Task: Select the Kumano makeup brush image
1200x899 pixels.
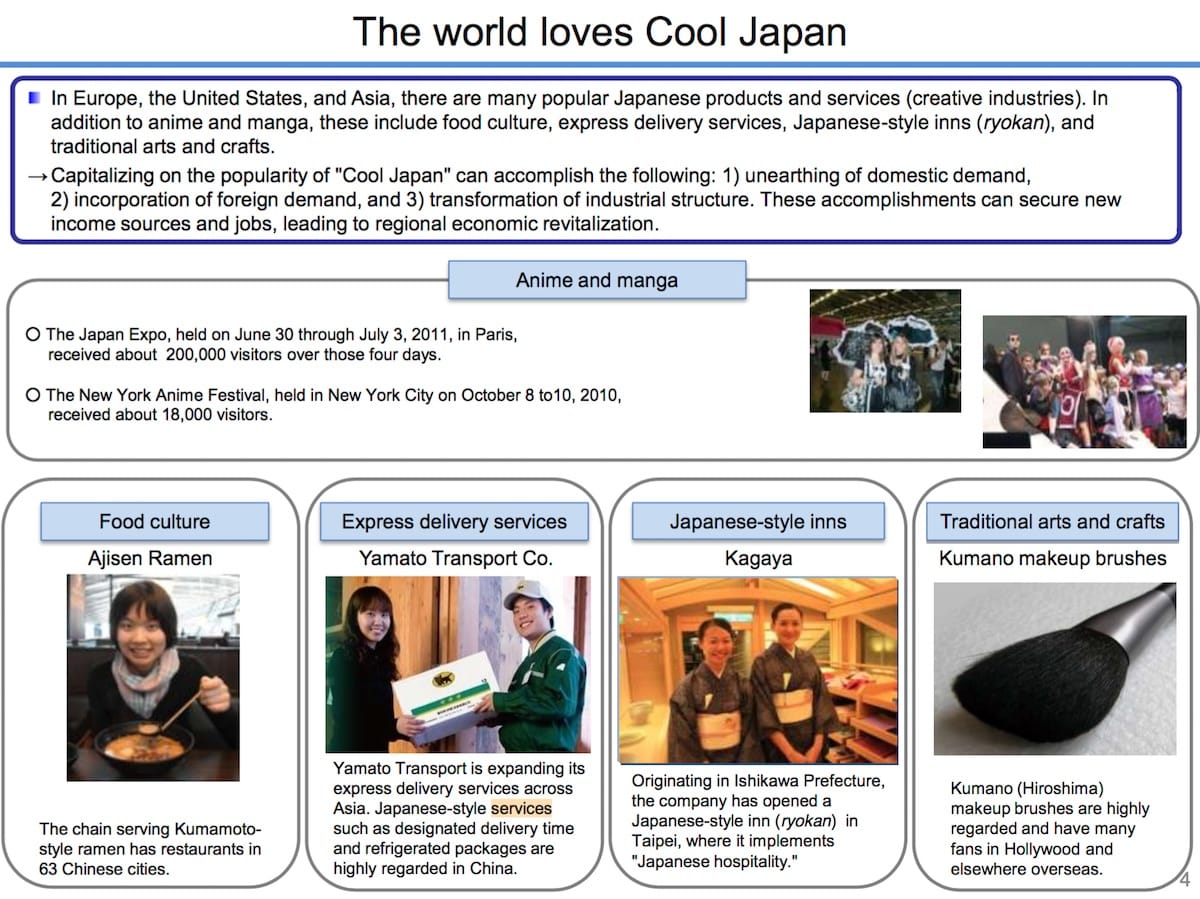Action: (x=1054, y=668)
